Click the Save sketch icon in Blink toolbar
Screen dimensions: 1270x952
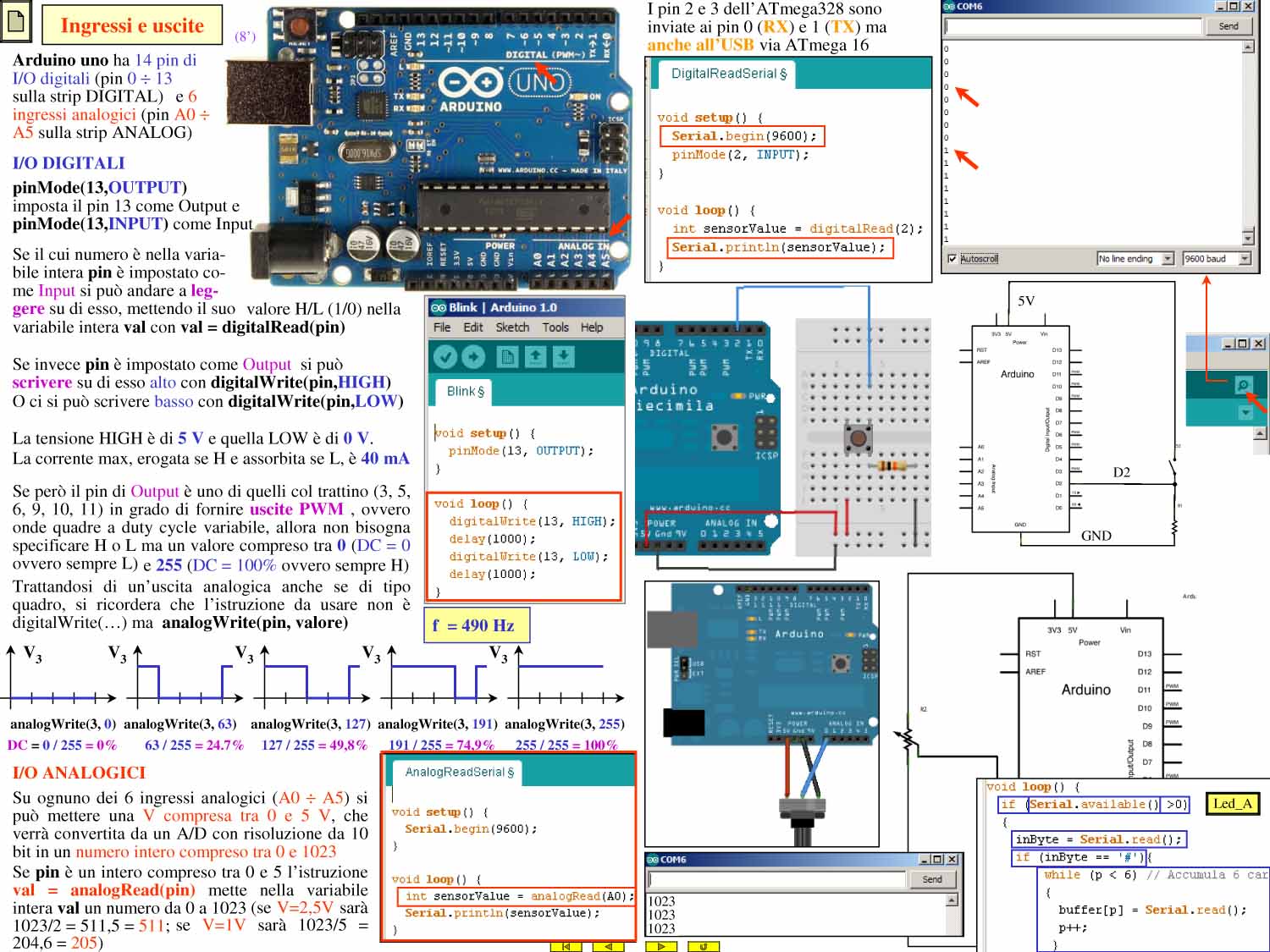pos(563,357)
